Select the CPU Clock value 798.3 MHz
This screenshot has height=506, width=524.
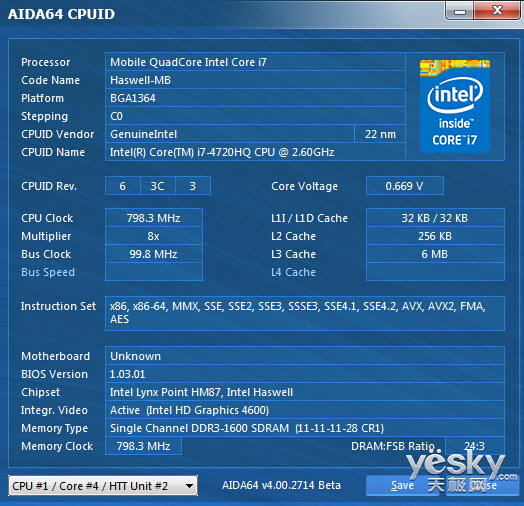[154, 218]
